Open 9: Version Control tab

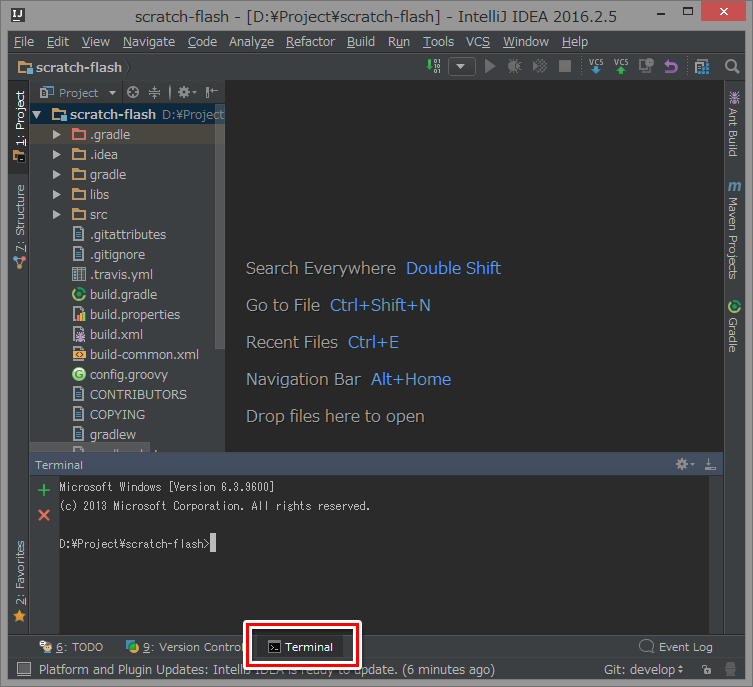[185, 647]
